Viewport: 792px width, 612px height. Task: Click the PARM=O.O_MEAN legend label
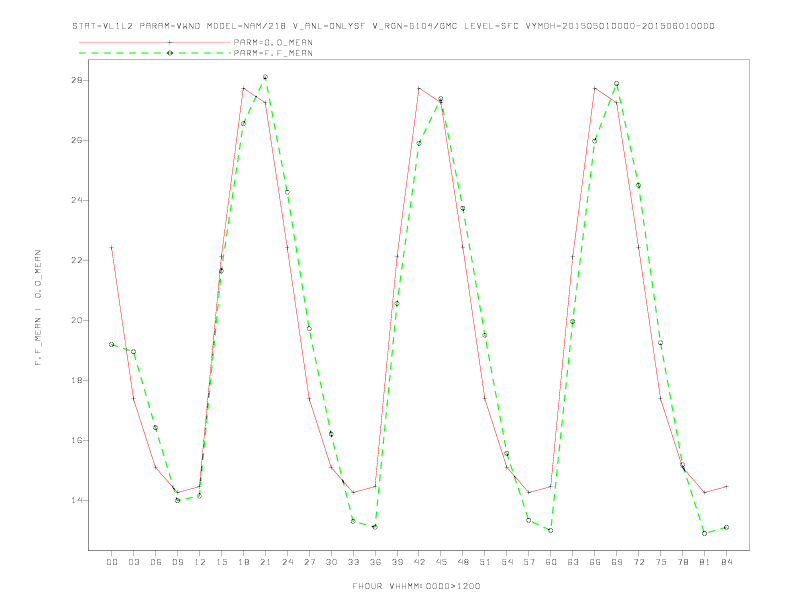[273, 42]
